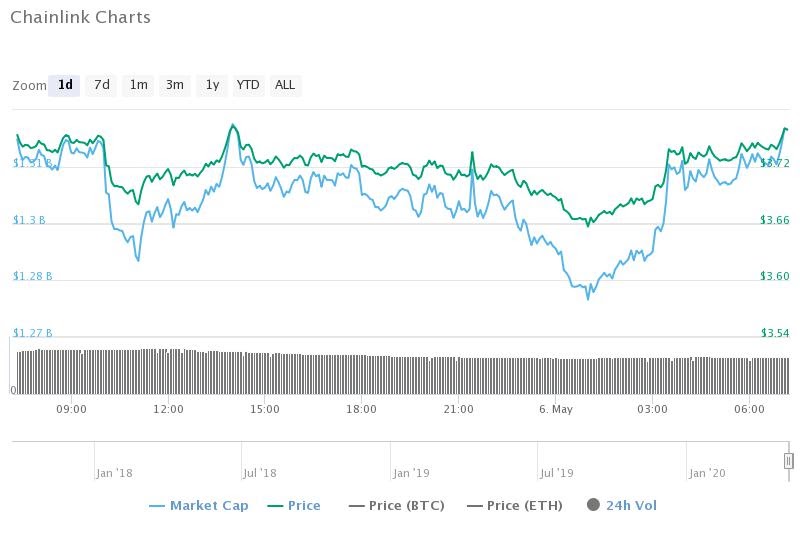
Task: Click Jul '19 on navigator timeline
Action: pos(557,473)
